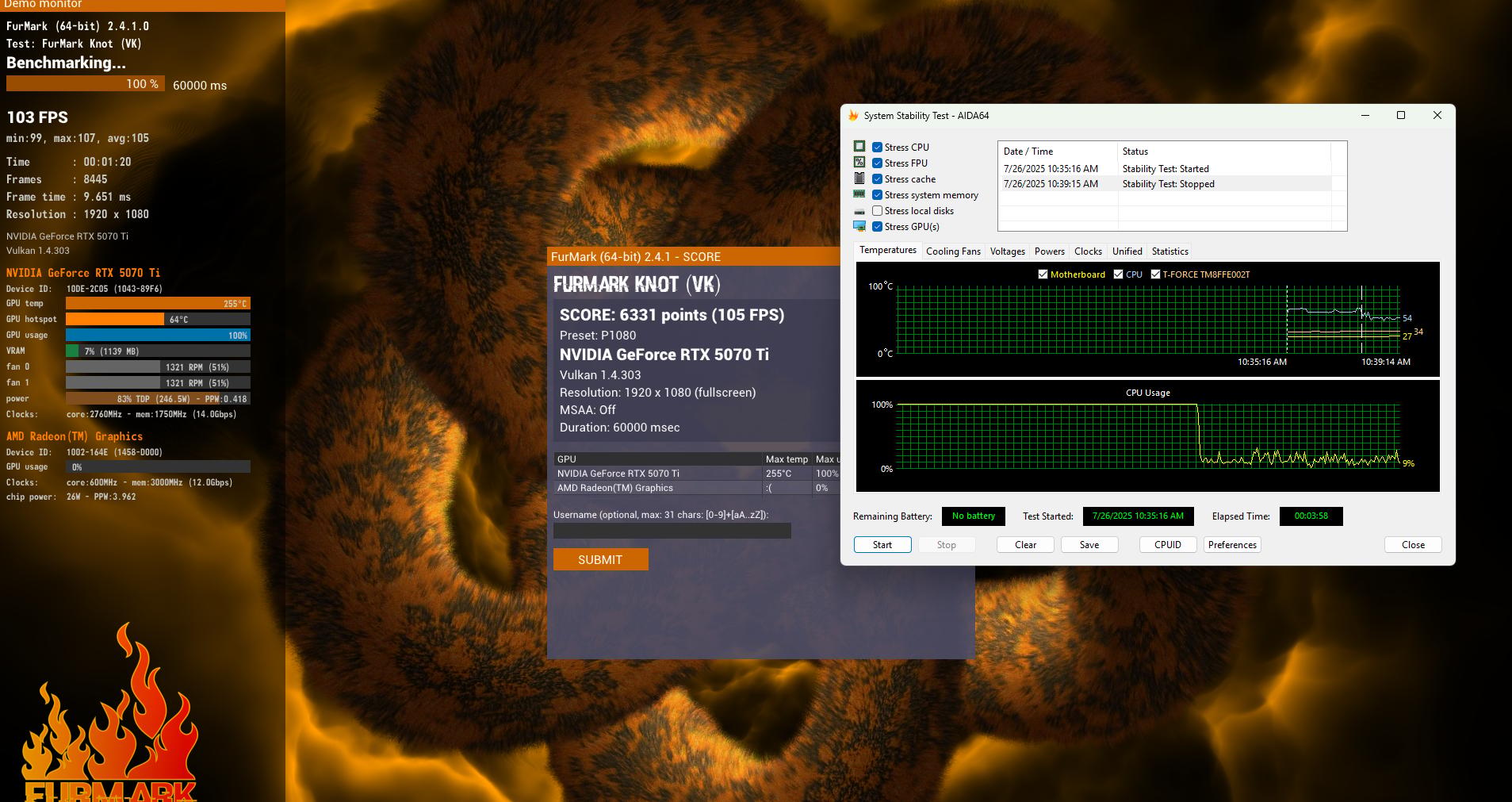Click the Status column header
Viewport: 1512px width, 802px height.
pos(1224,151)
